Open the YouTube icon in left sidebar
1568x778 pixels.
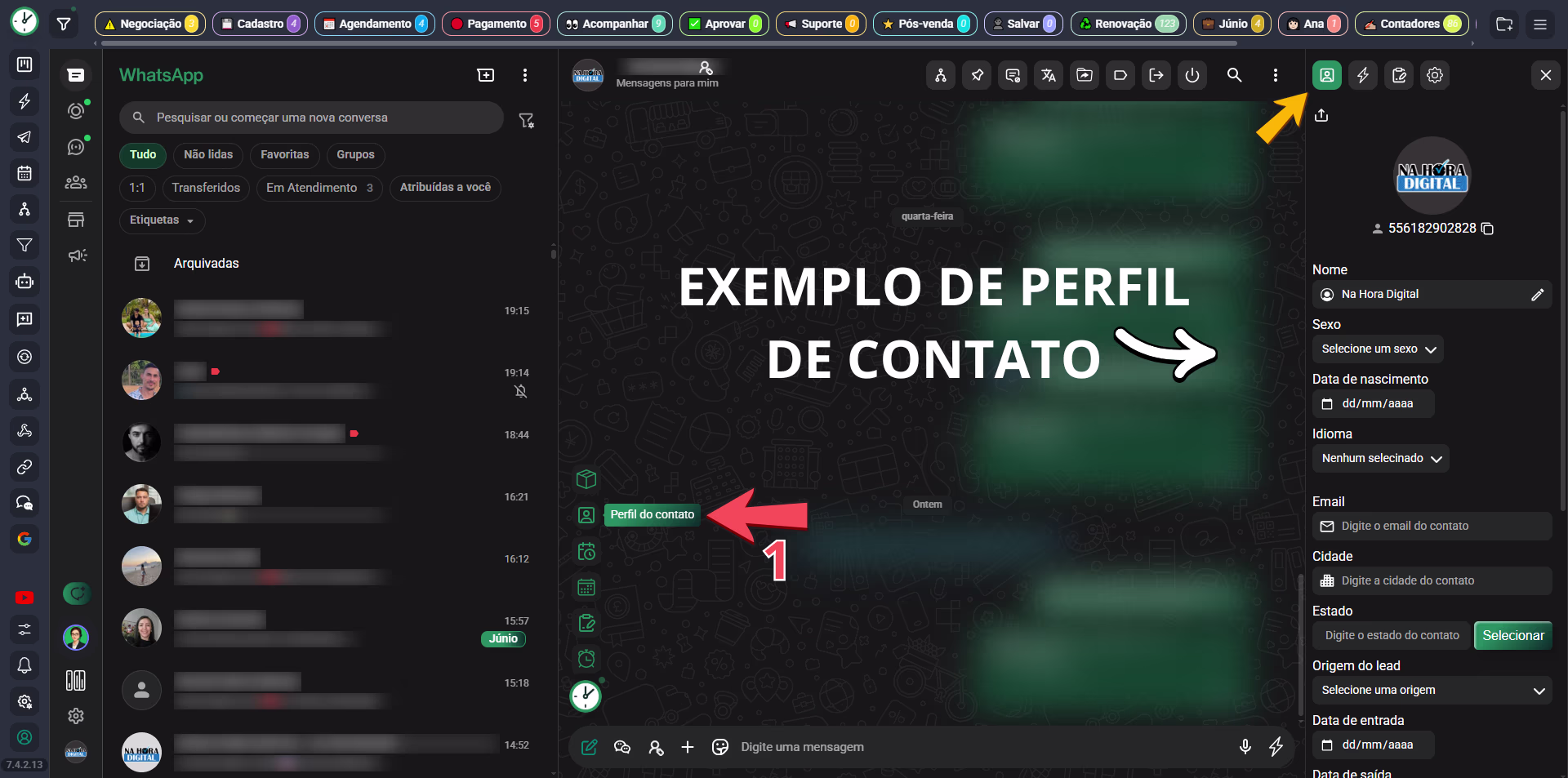pyautogui.click(x=24, y=598)
